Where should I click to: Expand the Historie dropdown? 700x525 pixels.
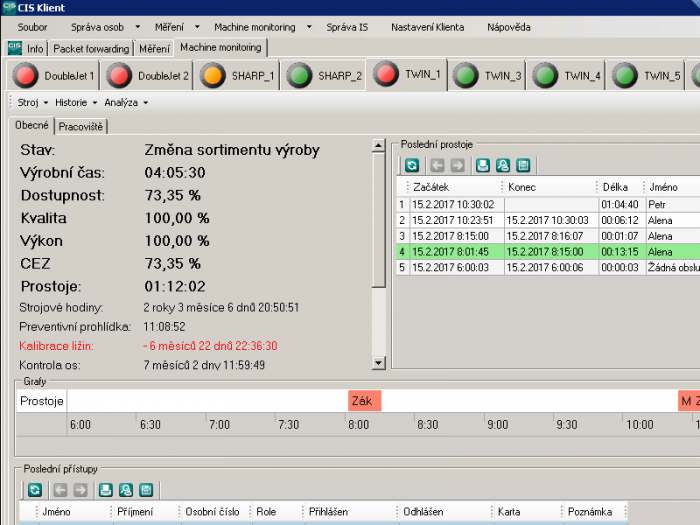pyautogui.click(x=75, y=102)
